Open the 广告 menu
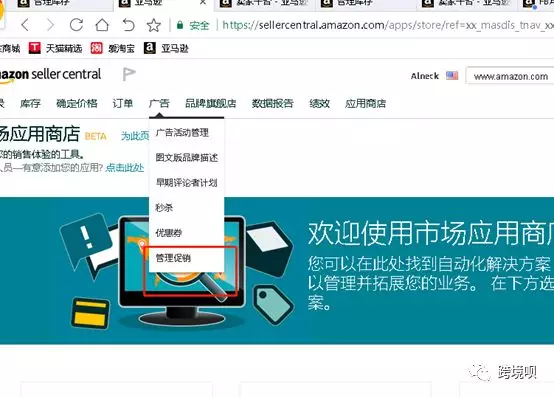554x397 pixels. (x=159, y=103)
